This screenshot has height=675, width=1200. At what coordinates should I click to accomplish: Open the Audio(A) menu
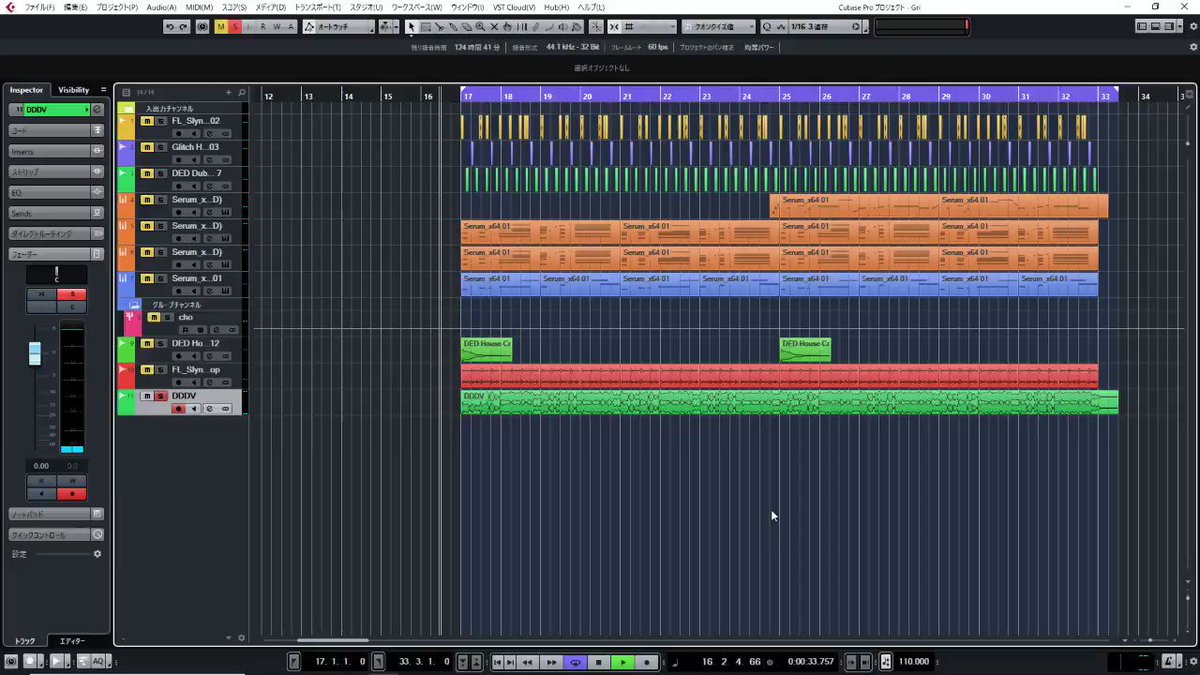point(161,7)
